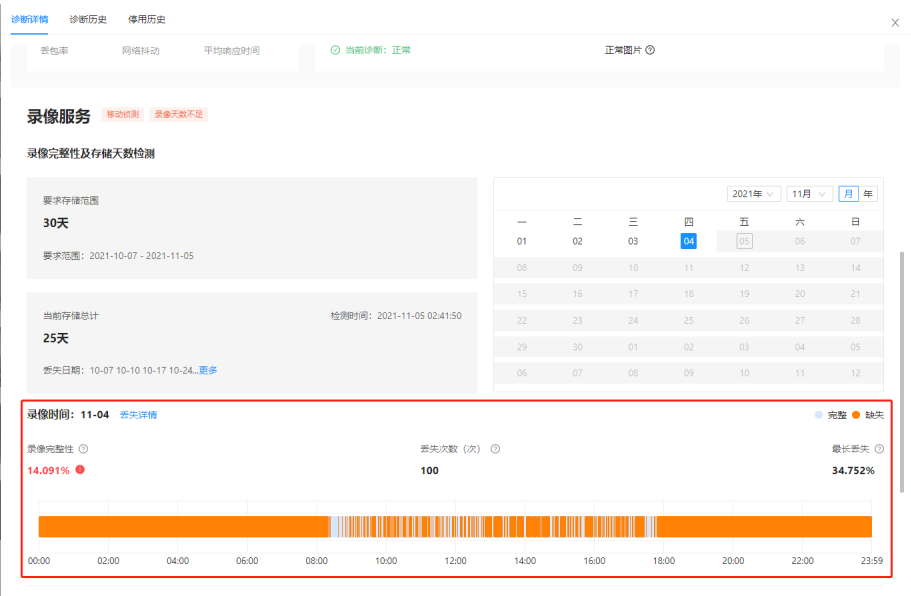This screenshot has height=596, width=911.
Task: Expand missing dates via 更多 link
Action: point(208,370)
